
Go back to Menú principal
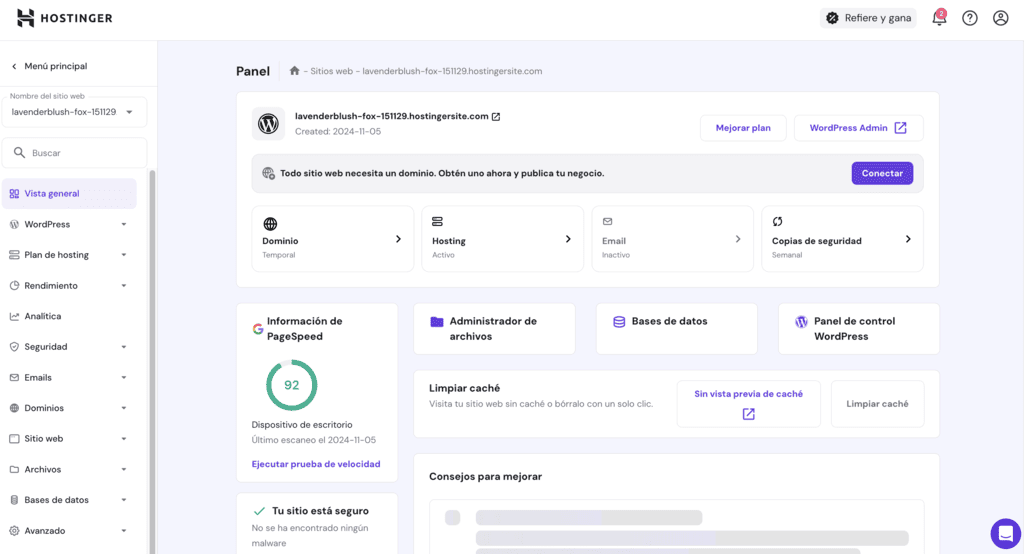coord(49,66)
